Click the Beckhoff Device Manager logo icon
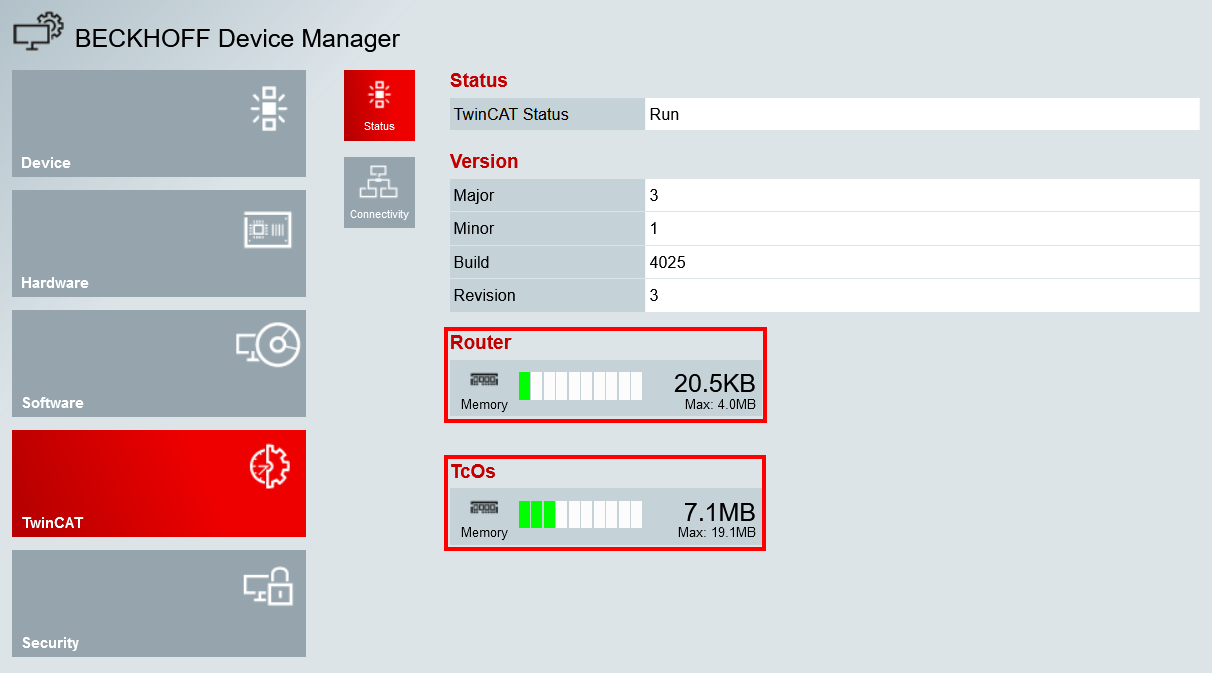Screen dimensions: 1212x673 point(37,33)
